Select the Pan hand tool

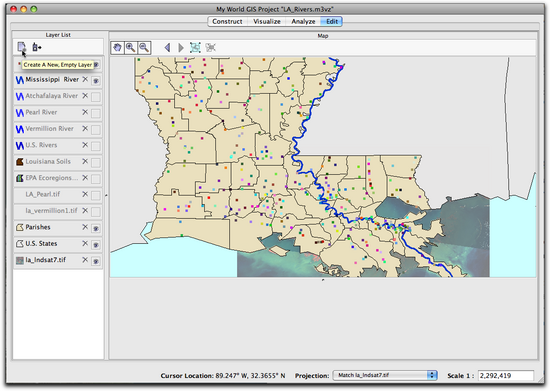pyautogui.click(x=118, y=48)
